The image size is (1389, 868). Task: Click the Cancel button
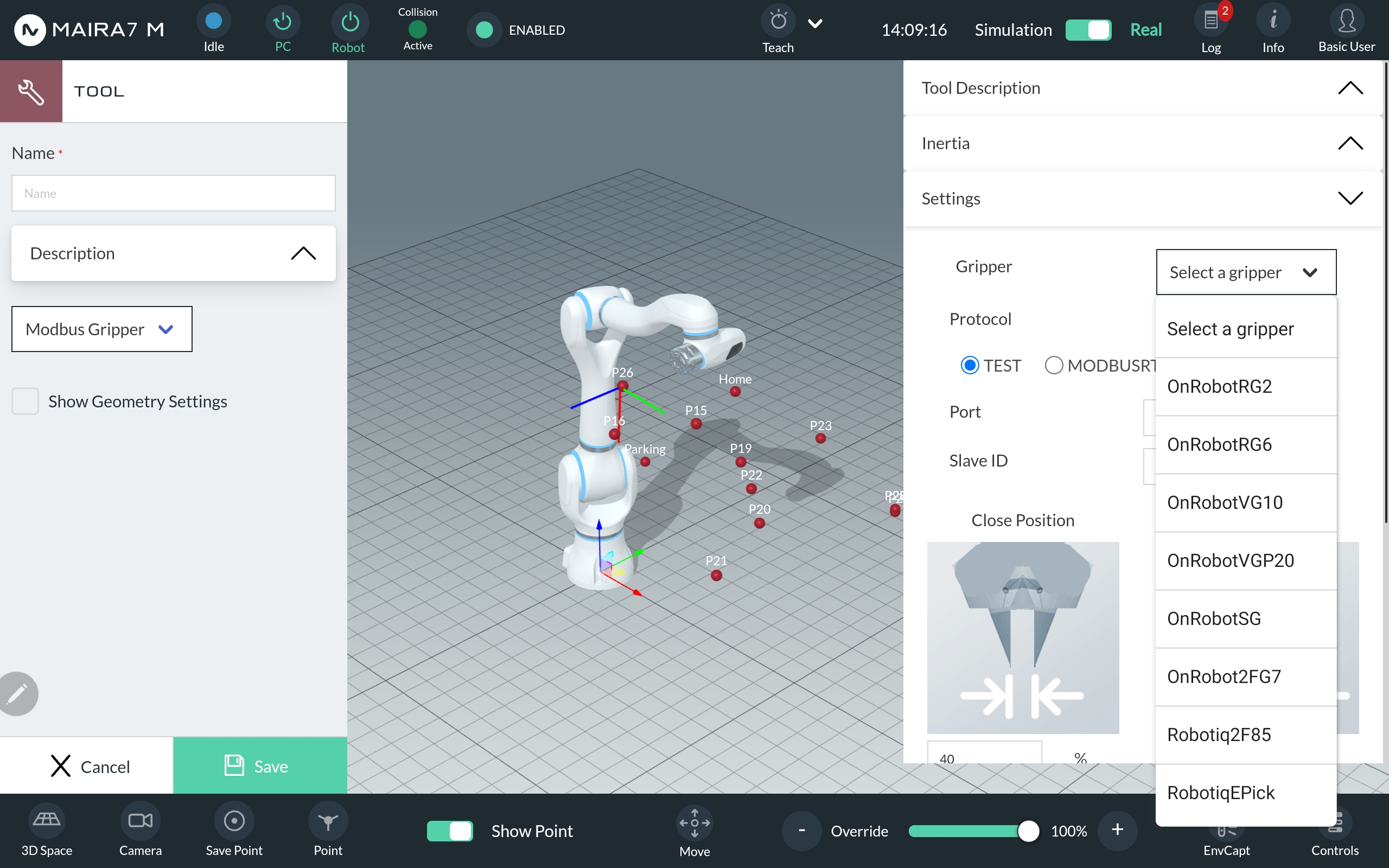click(87, 766)
